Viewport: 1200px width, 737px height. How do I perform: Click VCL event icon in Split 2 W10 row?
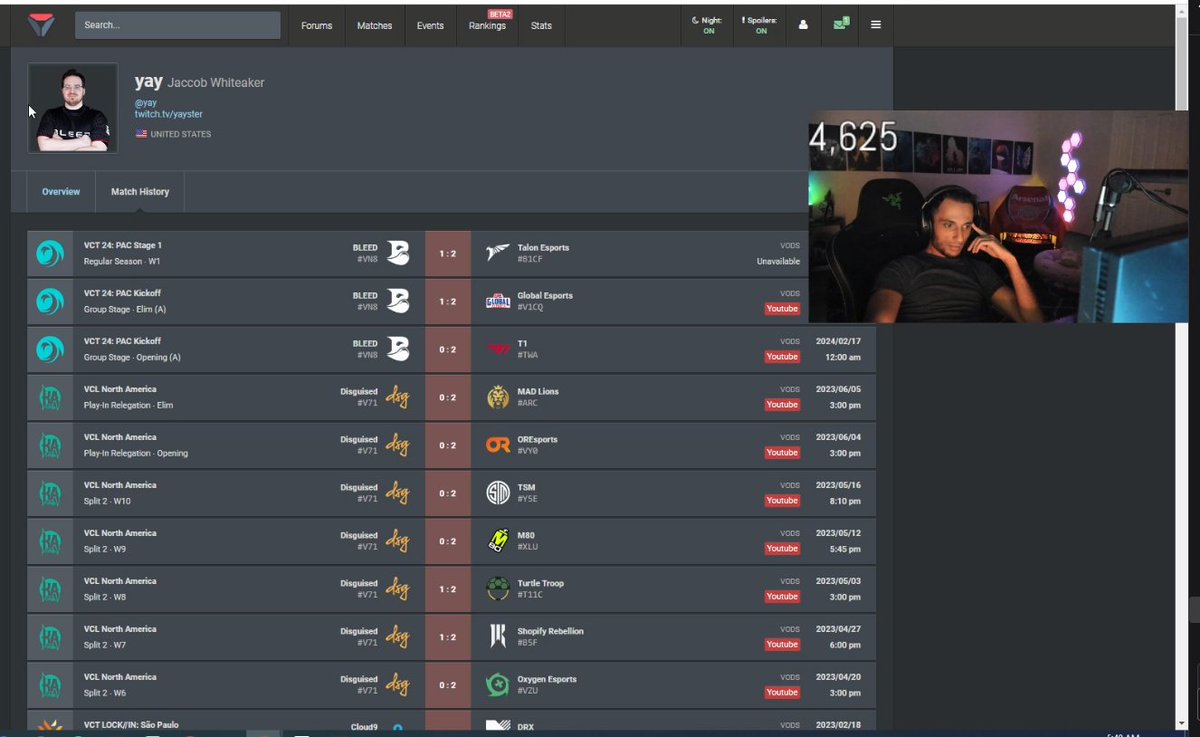pyautogui.click(x=50, y=494)
